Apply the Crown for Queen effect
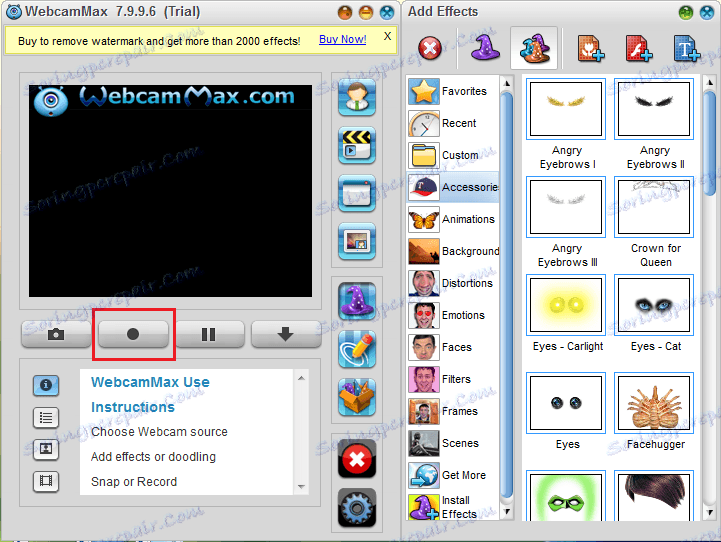The height and width of the screenshot is (542, 721). click(654, 207)
